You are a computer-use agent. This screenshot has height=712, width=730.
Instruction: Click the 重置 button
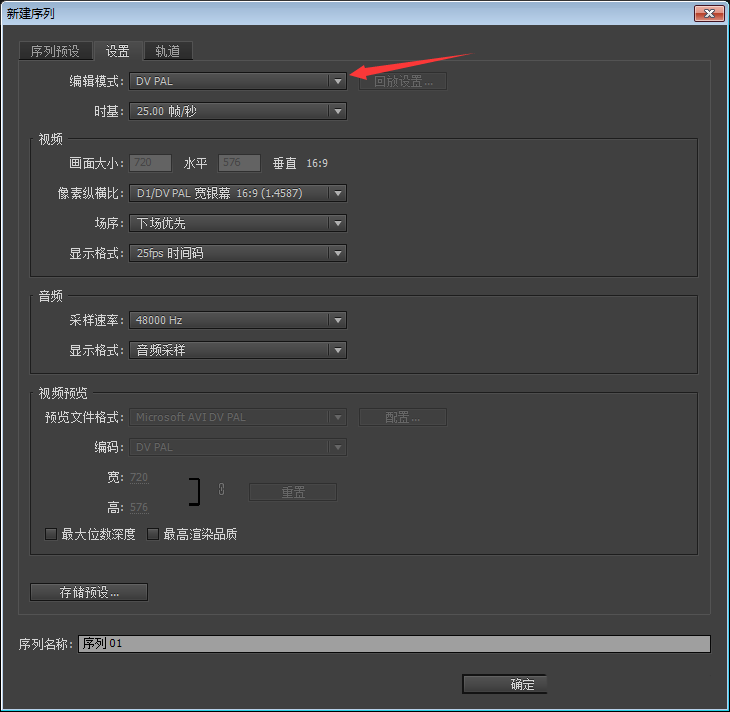293,492
